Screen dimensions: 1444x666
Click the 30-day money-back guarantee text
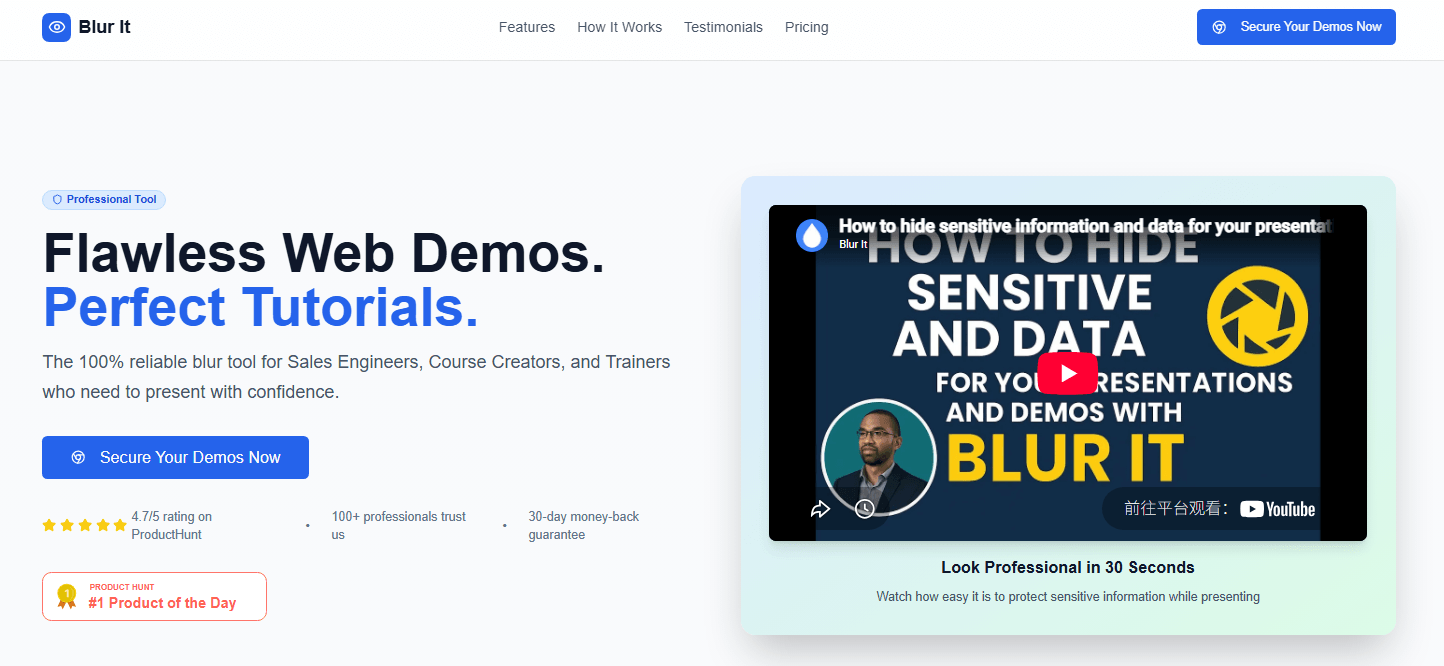tap(584, 526)
